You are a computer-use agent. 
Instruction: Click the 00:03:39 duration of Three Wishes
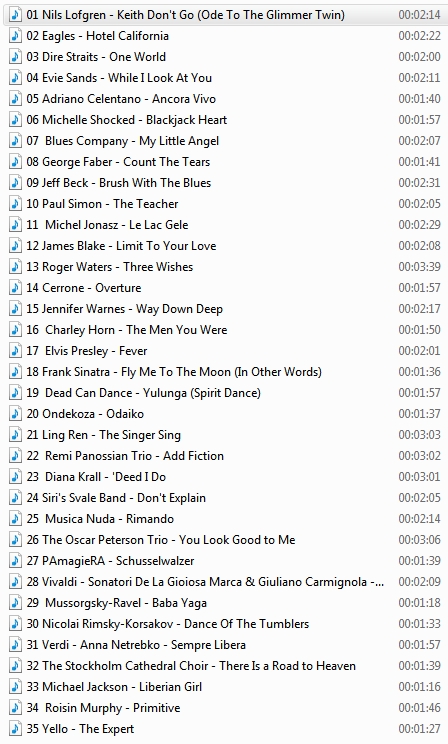pos(420,267)
